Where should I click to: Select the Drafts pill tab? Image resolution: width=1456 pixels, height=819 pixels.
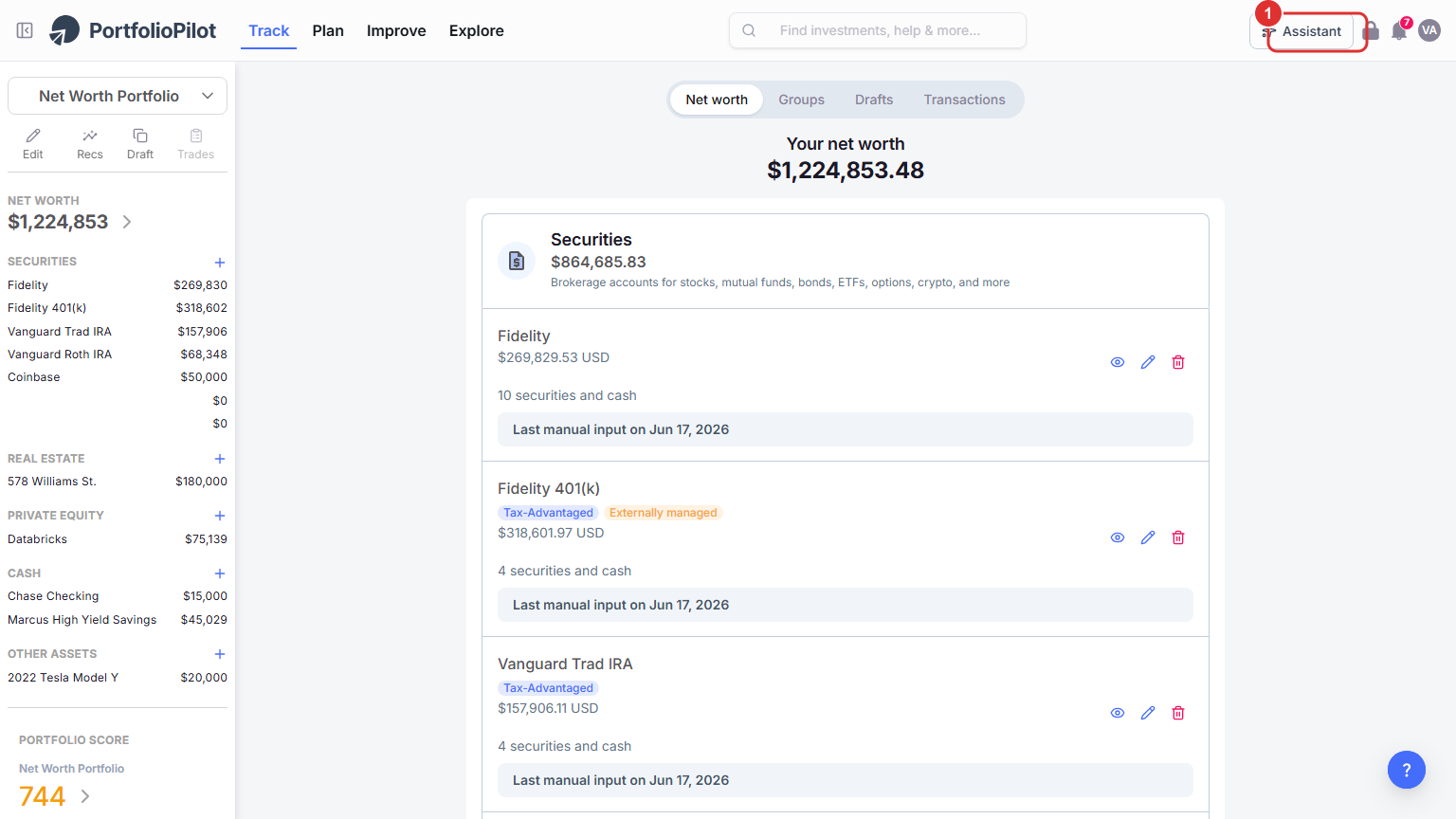(x=874, y=100)
